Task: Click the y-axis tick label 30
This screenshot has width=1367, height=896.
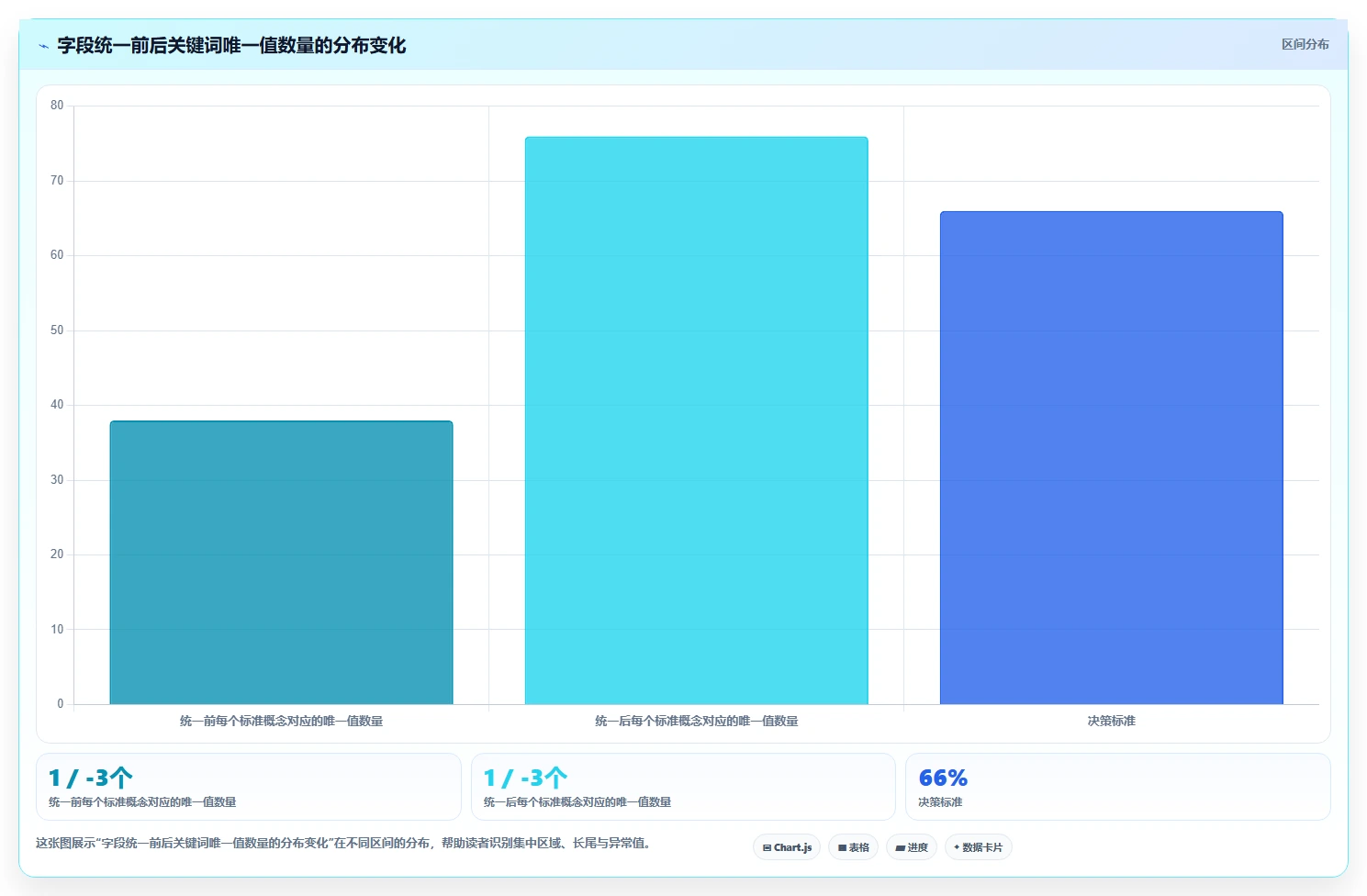Action: pyautogui.click(x=57, y=480)
